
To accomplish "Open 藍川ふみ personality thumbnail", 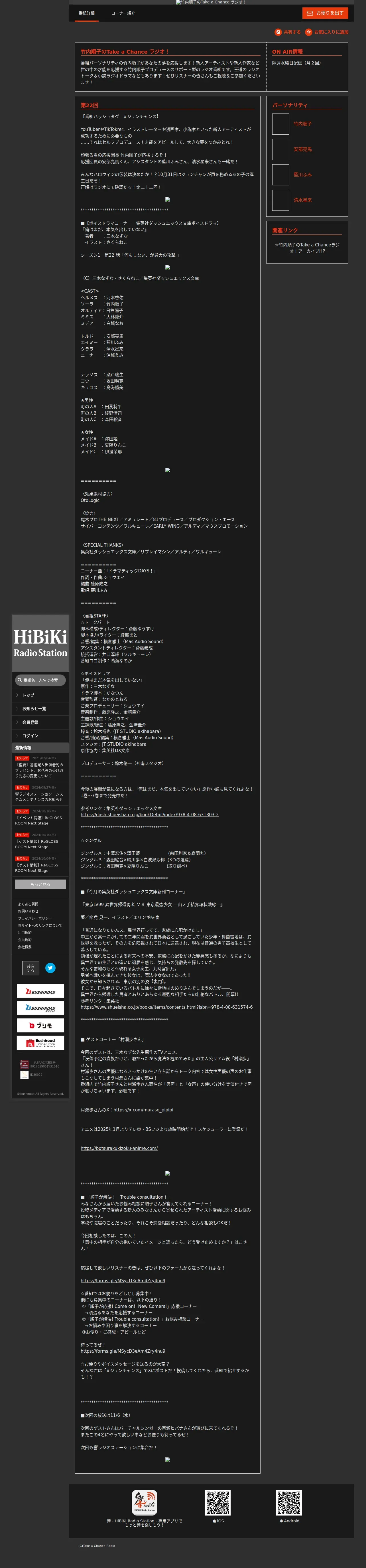I will [x=280, y=175].
